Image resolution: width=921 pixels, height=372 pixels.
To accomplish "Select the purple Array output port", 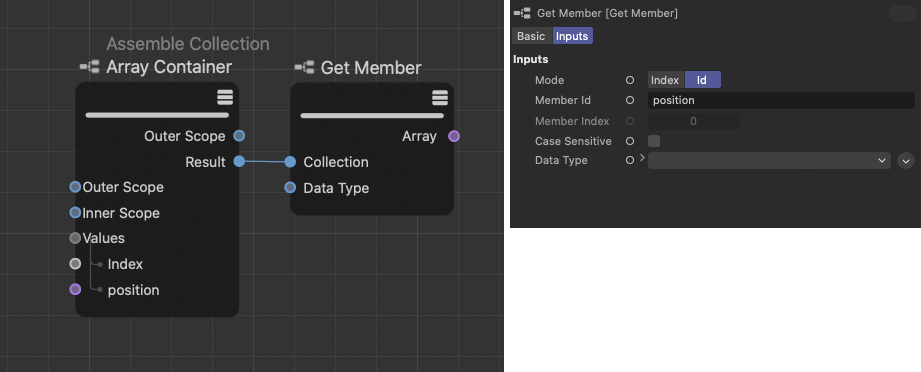I will 454,136.
